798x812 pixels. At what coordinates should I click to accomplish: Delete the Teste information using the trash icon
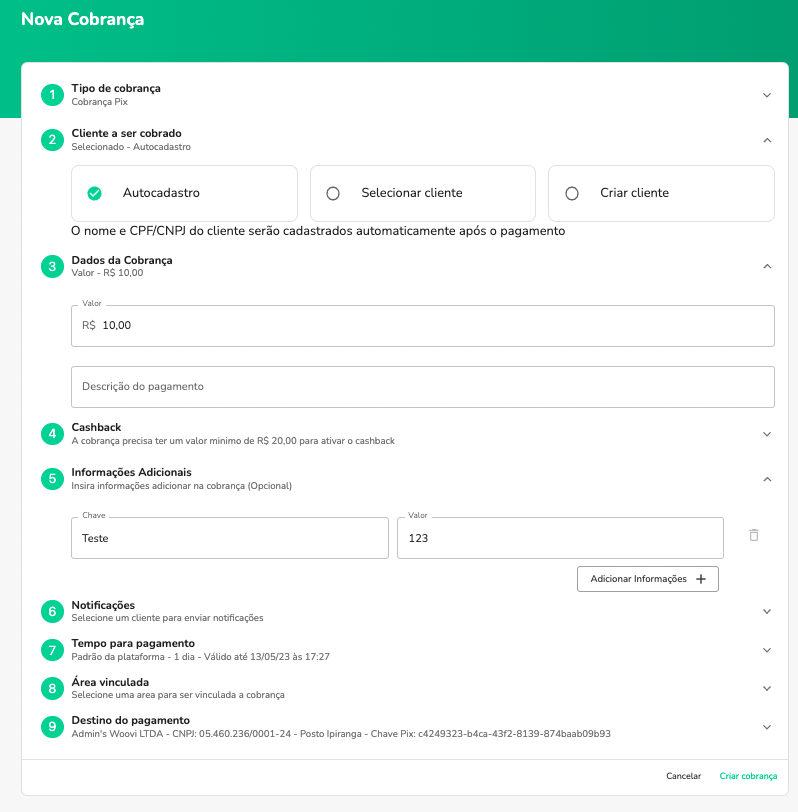tap(756, 537)
